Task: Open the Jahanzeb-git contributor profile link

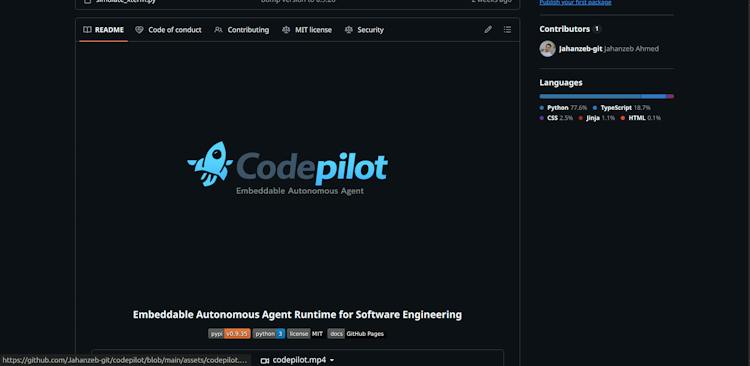Action: pyautogui.click(x=581, y=49)
